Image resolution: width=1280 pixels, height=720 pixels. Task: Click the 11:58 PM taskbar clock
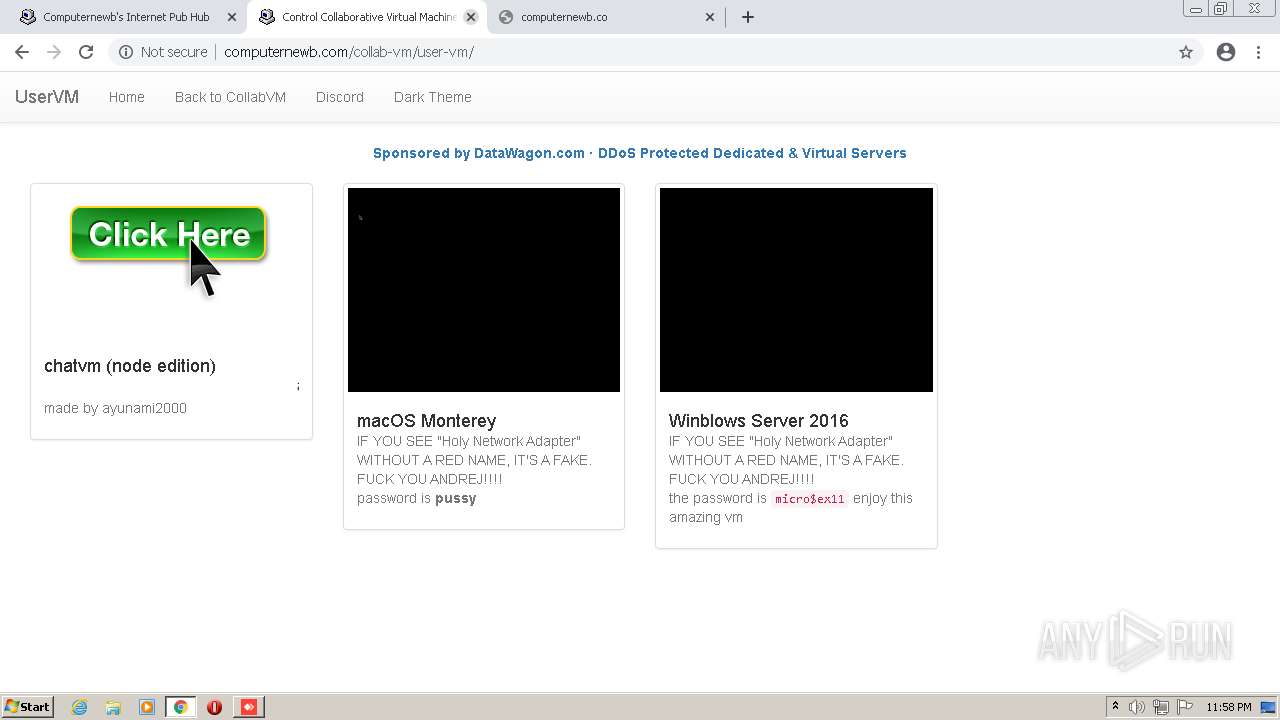1229,707
